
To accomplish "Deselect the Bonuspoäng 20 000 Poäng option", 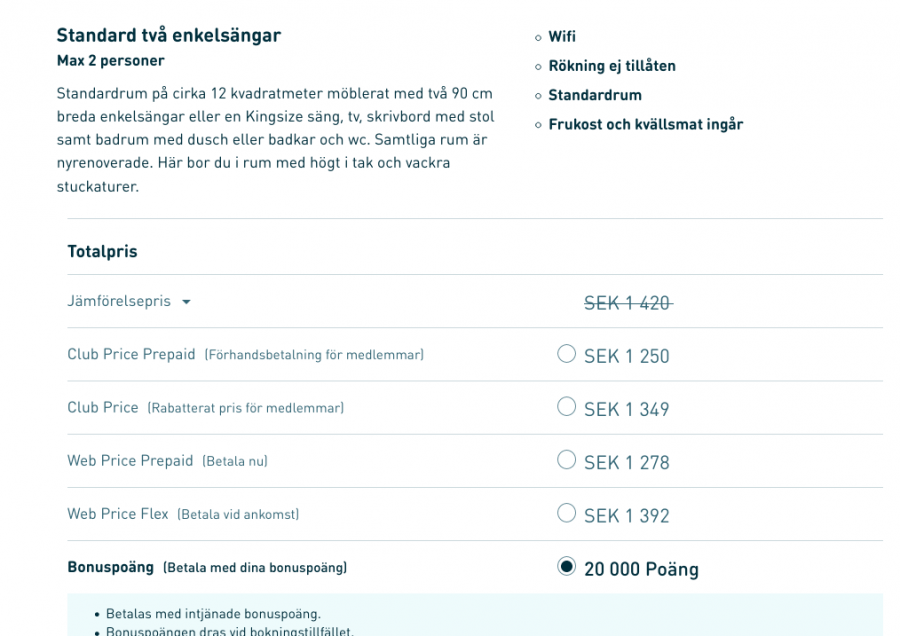I will tap(567, 565).
